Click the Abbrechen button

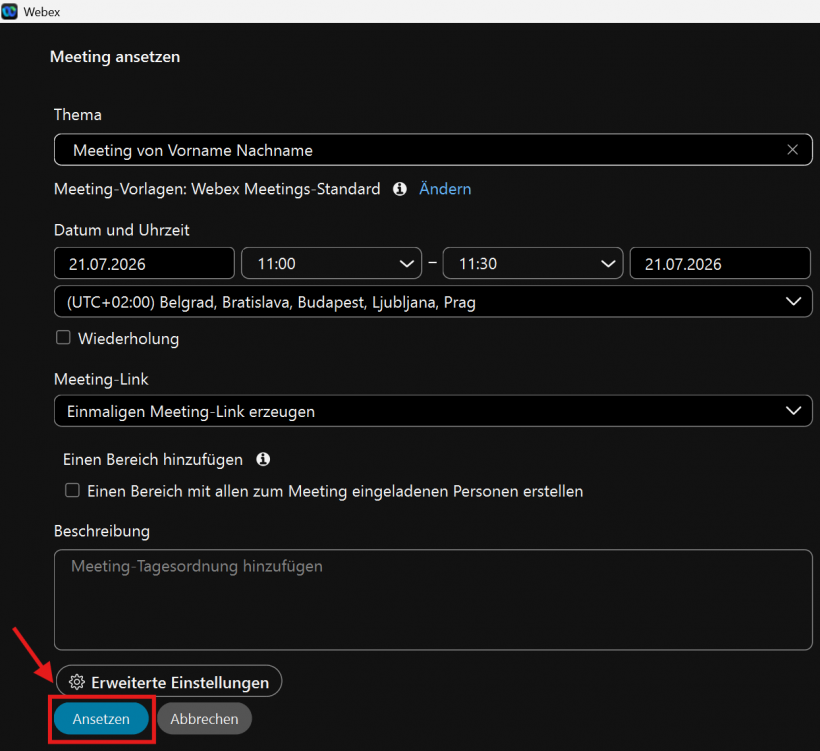[x=204, y=719]
